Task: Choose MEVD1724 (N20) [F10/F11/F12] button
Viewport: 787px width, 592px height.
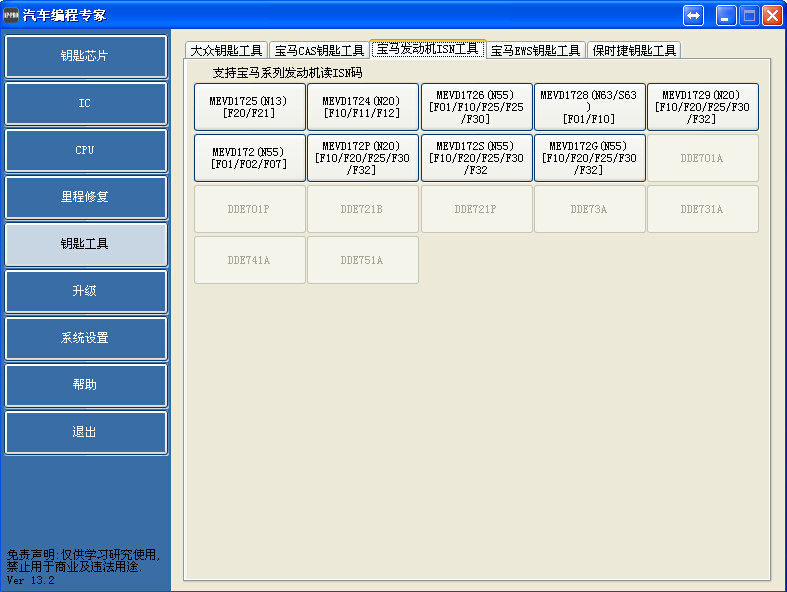Action: click(362, 107)
